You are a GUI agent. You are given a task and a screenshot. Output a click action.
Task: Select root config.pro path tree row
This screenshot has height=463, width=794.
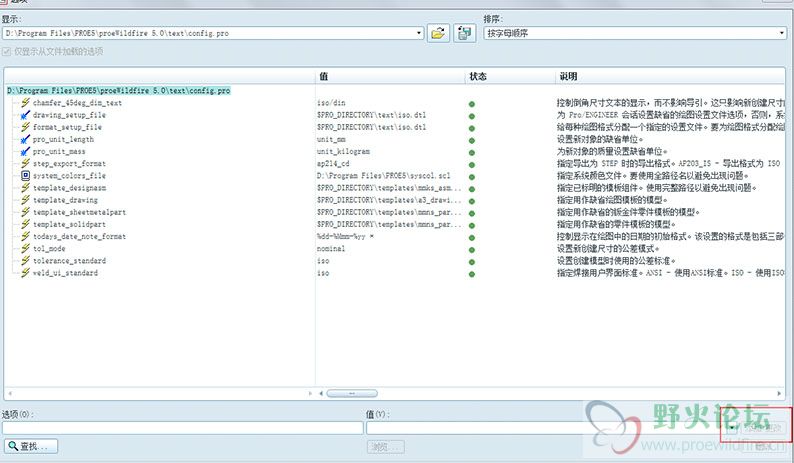[x=118, y=91]
